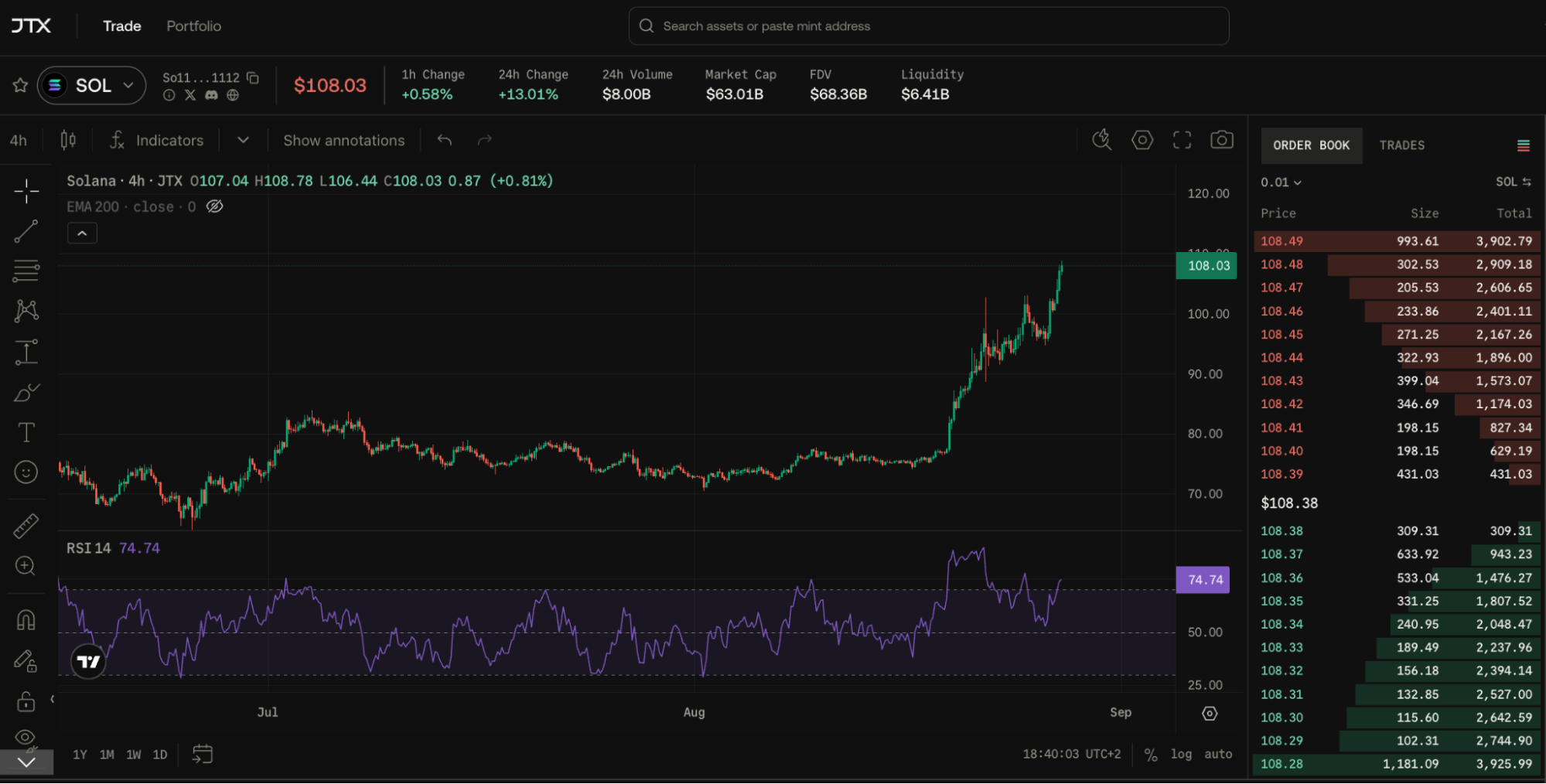Set chart range to 1Y
This screenshot has width=1546, height=784.
tap(80, 755)
